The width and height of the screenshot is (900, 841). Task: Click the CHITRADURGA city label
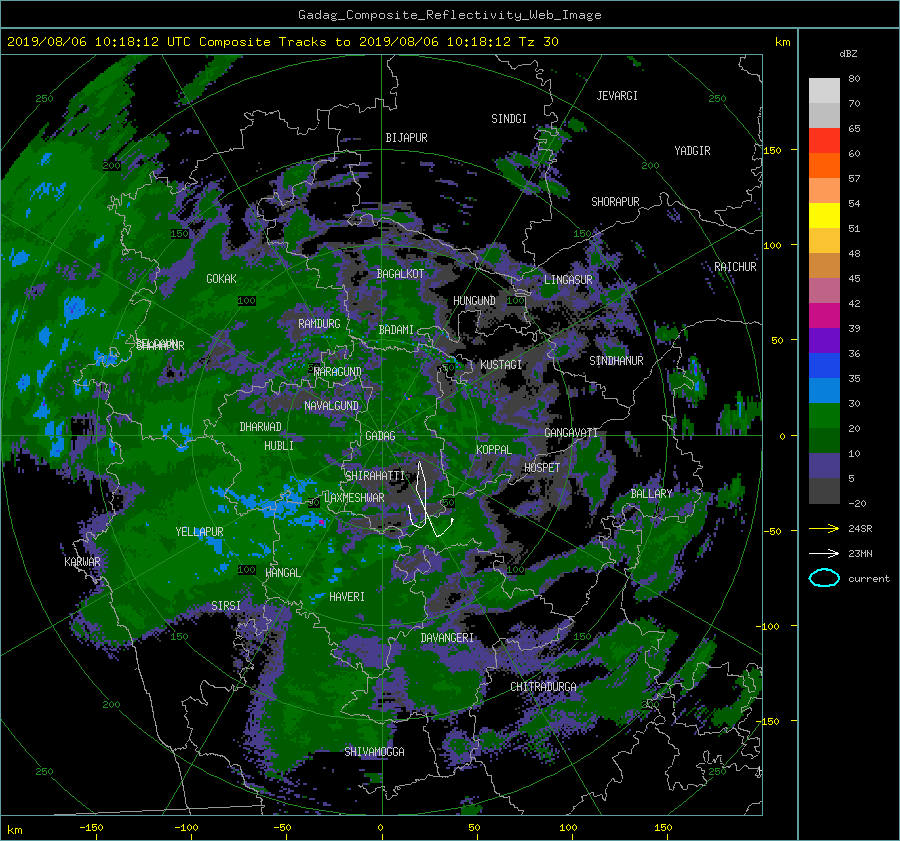click(x=544, y=687)
